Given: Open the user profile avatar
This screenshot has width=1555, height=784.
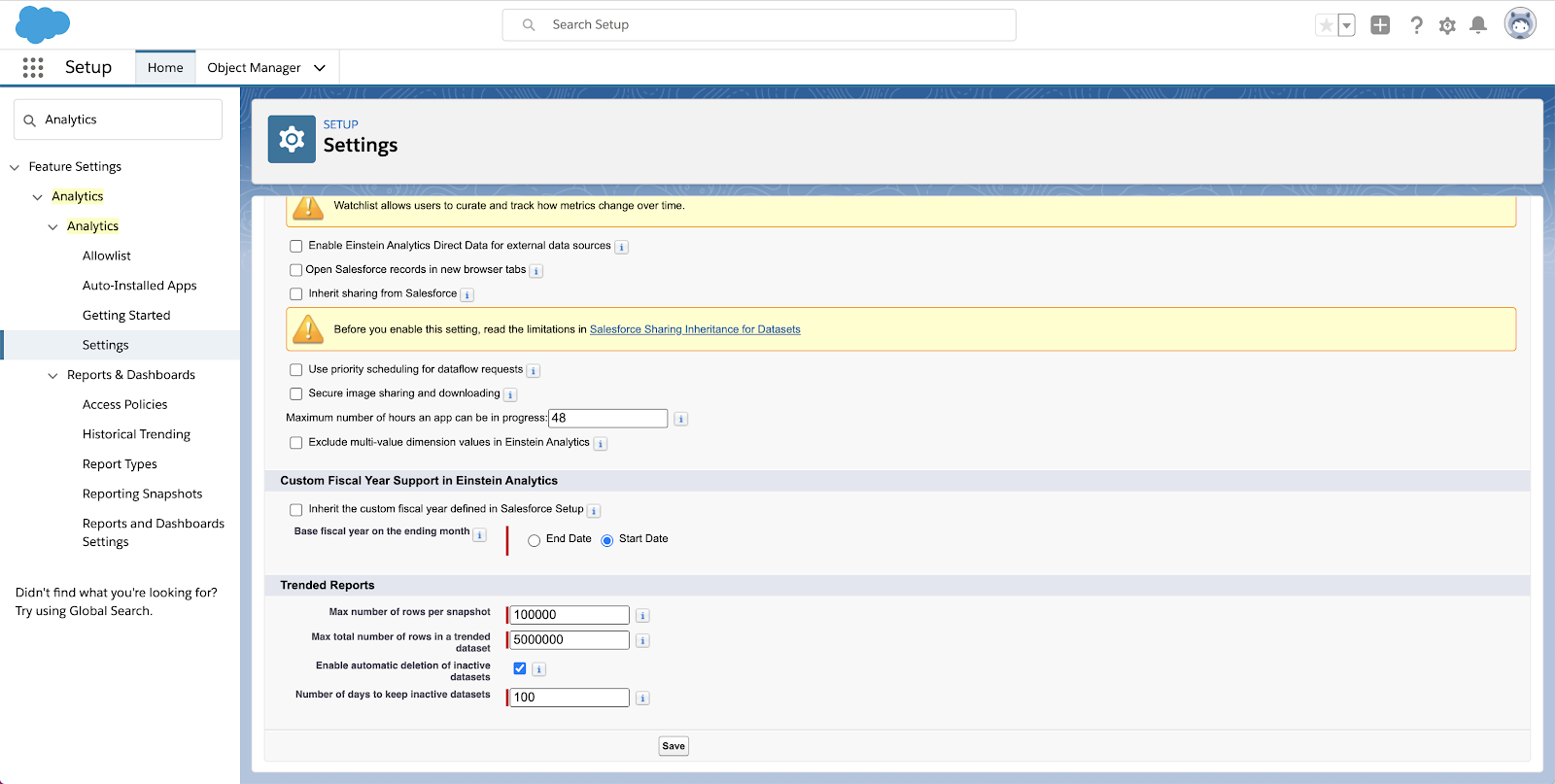Looking at the screenshot, I should [x=1520, y=23].
